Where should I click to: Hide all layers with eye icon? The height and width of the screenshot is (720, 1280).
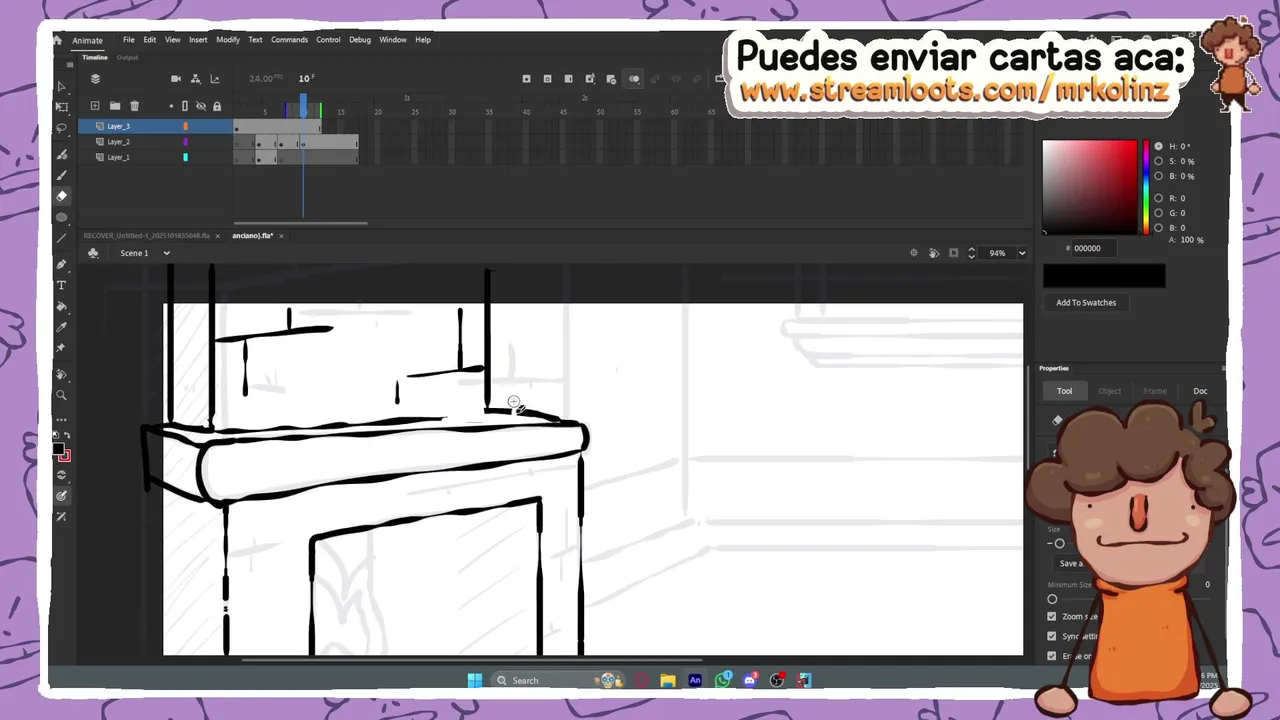pyautogui.click(x=201, y=106)
